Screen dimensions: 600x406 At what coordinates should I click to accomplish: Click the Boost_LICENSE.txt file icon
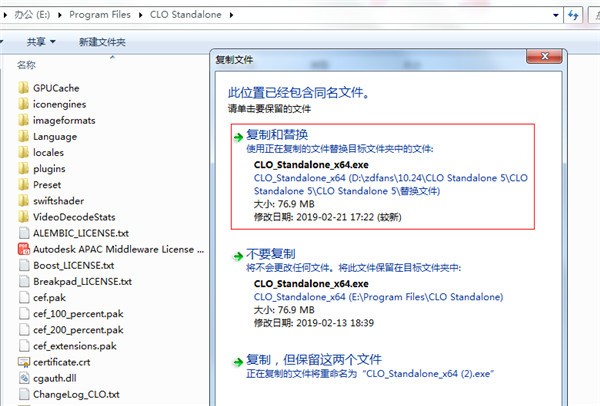(24, 265)
